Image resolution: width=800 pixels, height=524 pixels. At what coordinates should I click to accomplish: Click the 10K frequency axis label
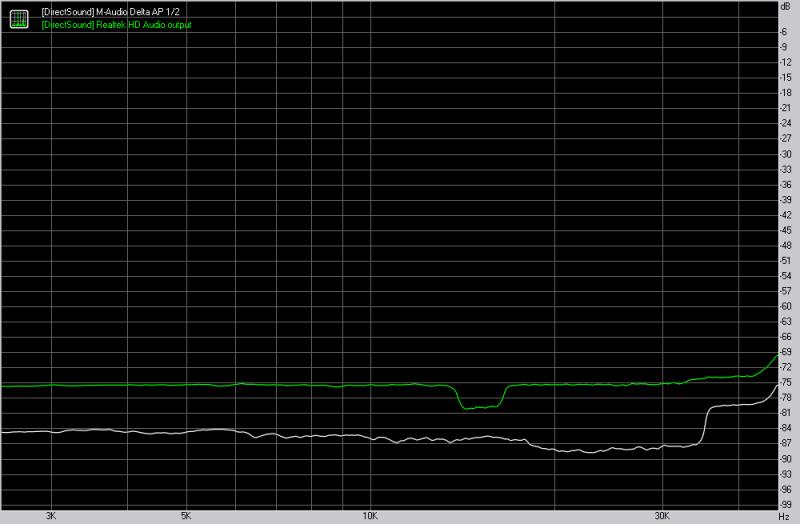(x=369, y=516)
